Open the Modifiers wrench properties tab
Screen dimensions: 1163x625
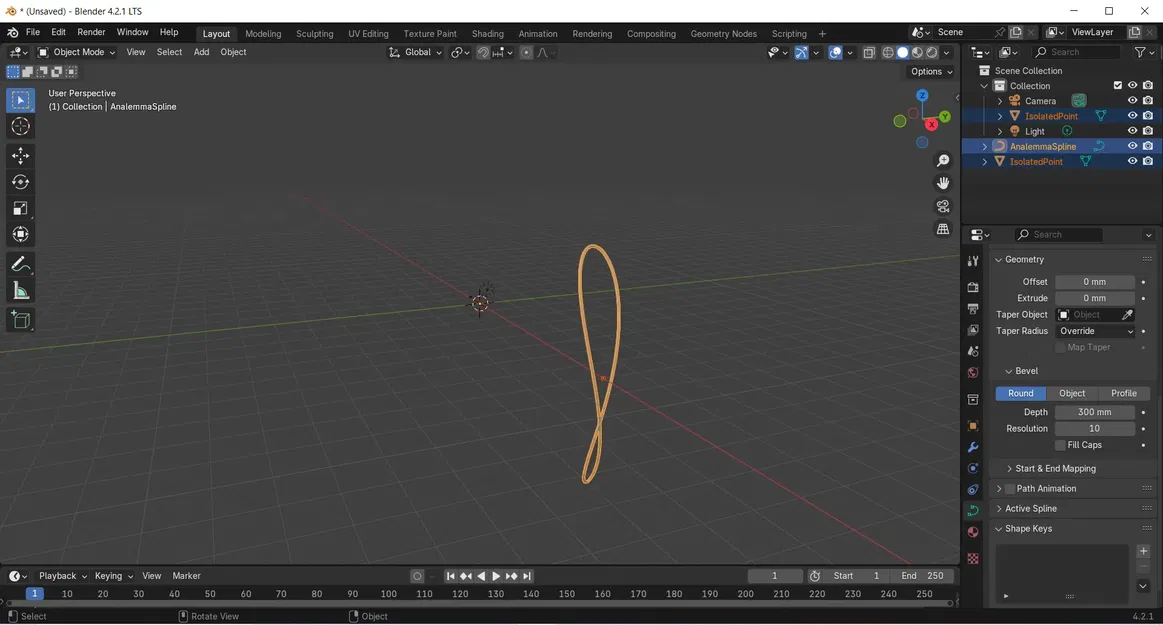(973, 447)
